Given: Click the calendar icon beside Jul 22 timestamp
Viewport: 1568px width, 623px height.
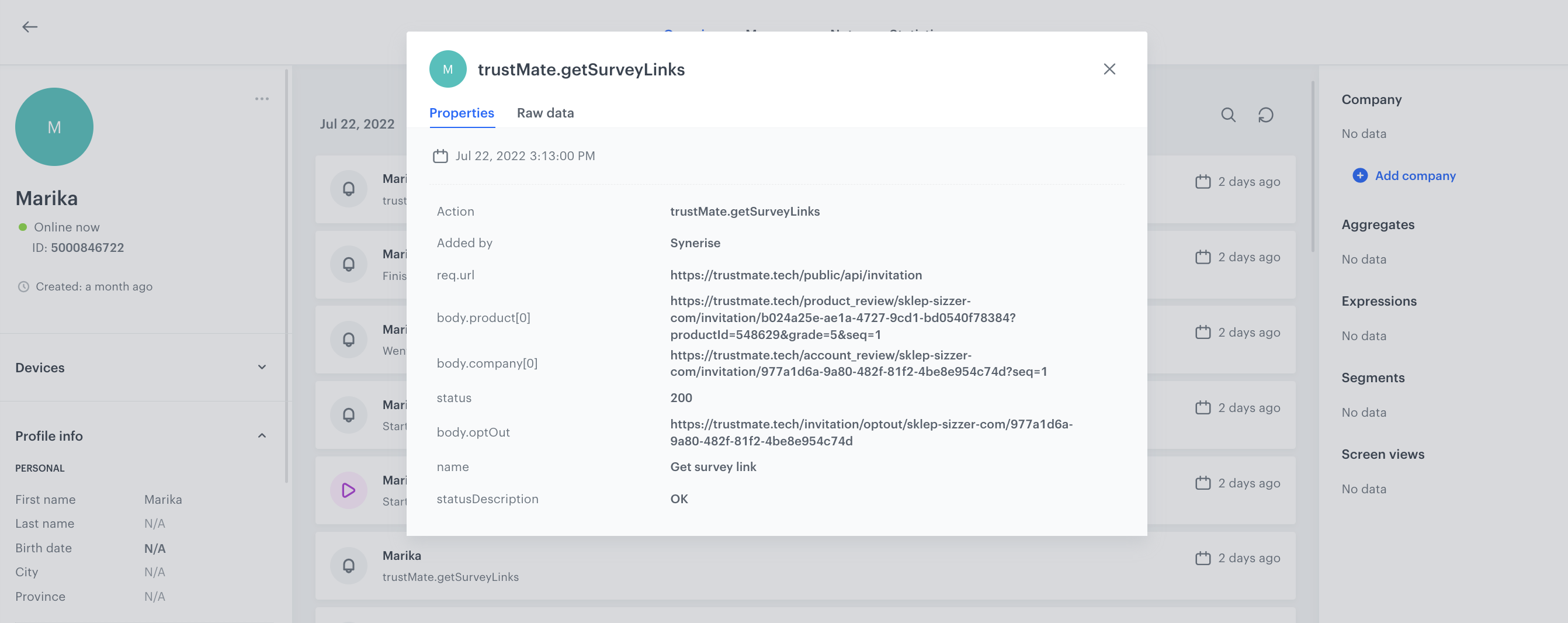Looking at the screenshot, I should [441, 156].
